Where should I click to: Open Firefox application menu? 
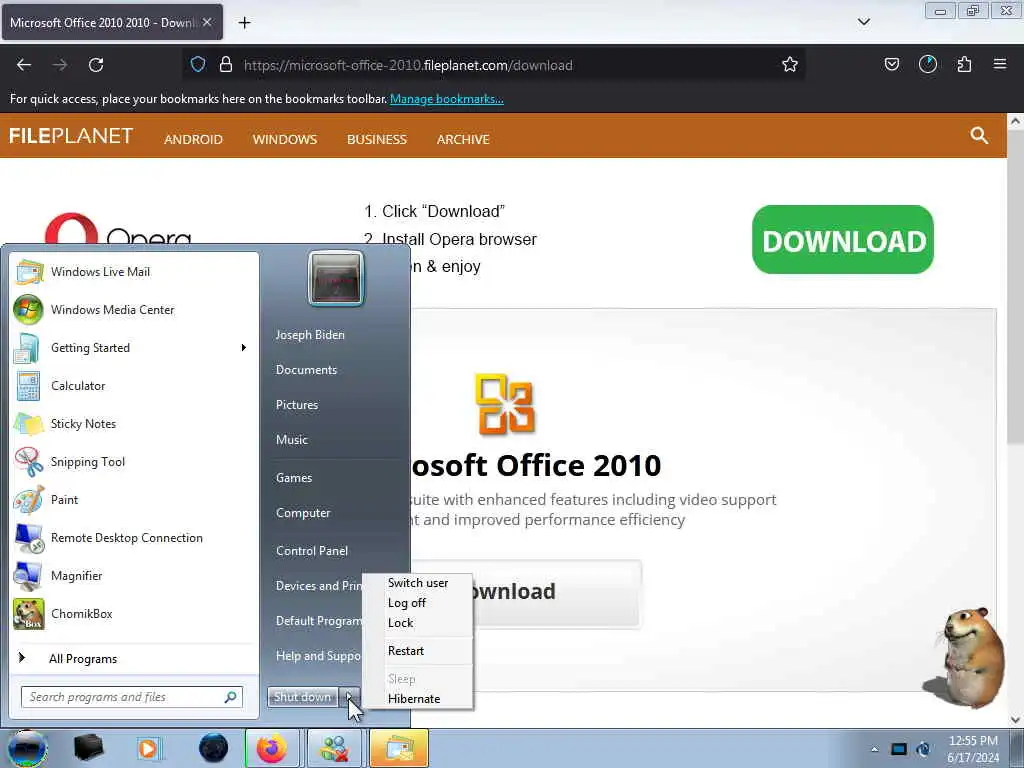[x=1000, y=64]
